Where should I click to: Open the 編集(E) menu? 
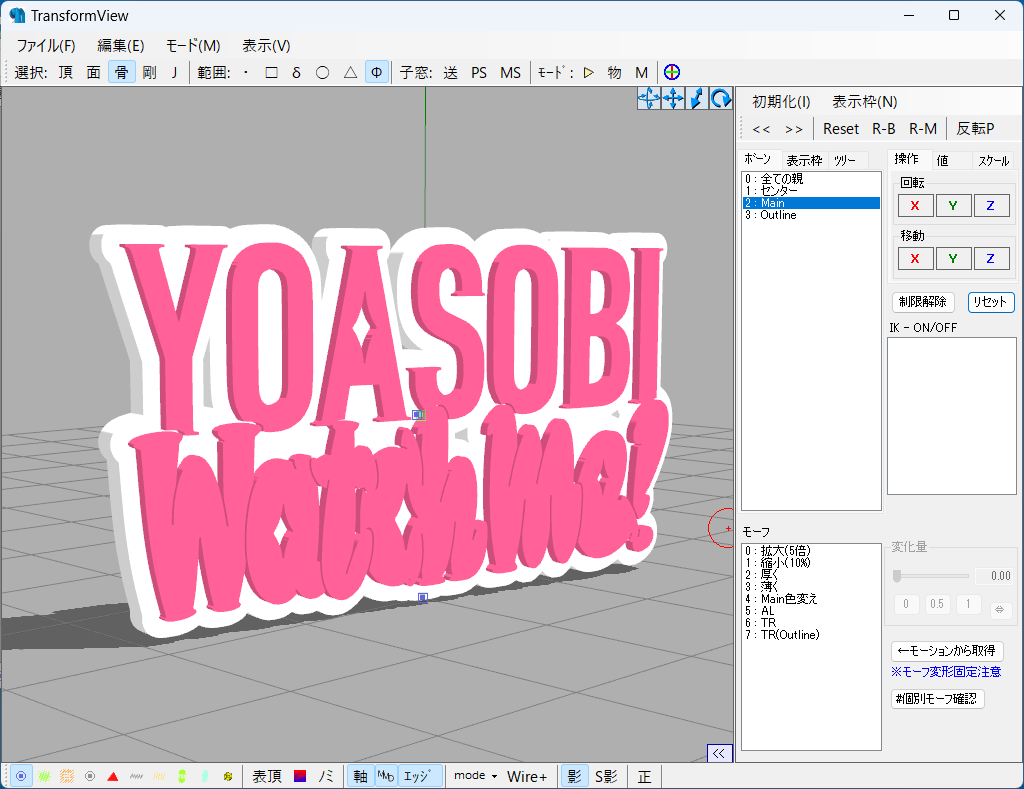pyautogui.click(x=121, y=46)
